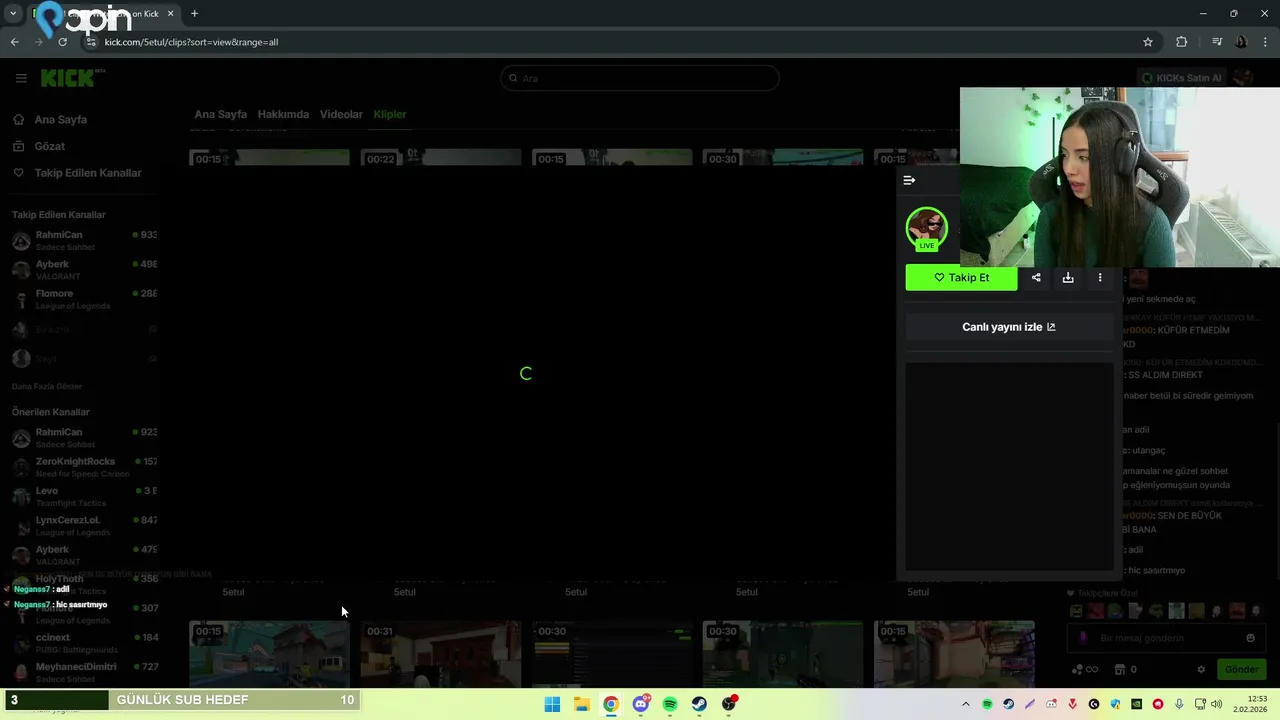Open Chrome profile avatar in toolbar

click(1241, 42)
